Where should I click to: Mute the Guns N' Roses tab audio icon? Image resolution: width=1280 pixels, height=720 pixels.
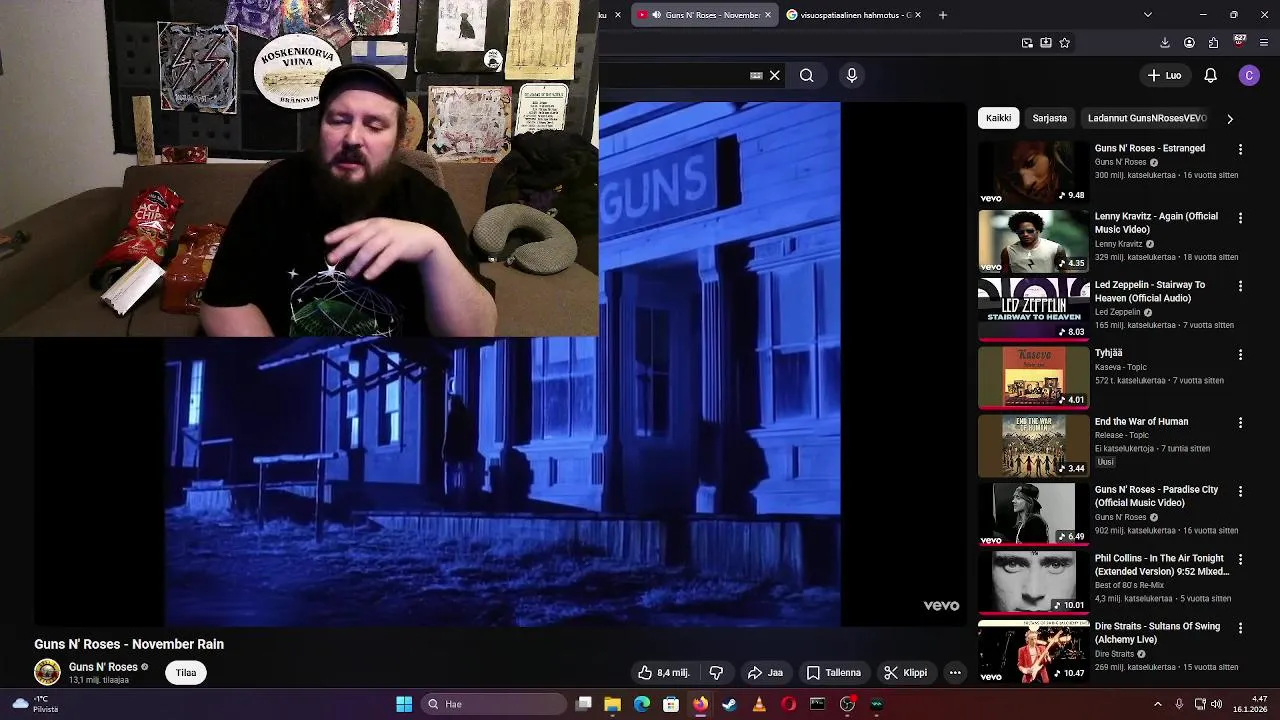point(656,15)
